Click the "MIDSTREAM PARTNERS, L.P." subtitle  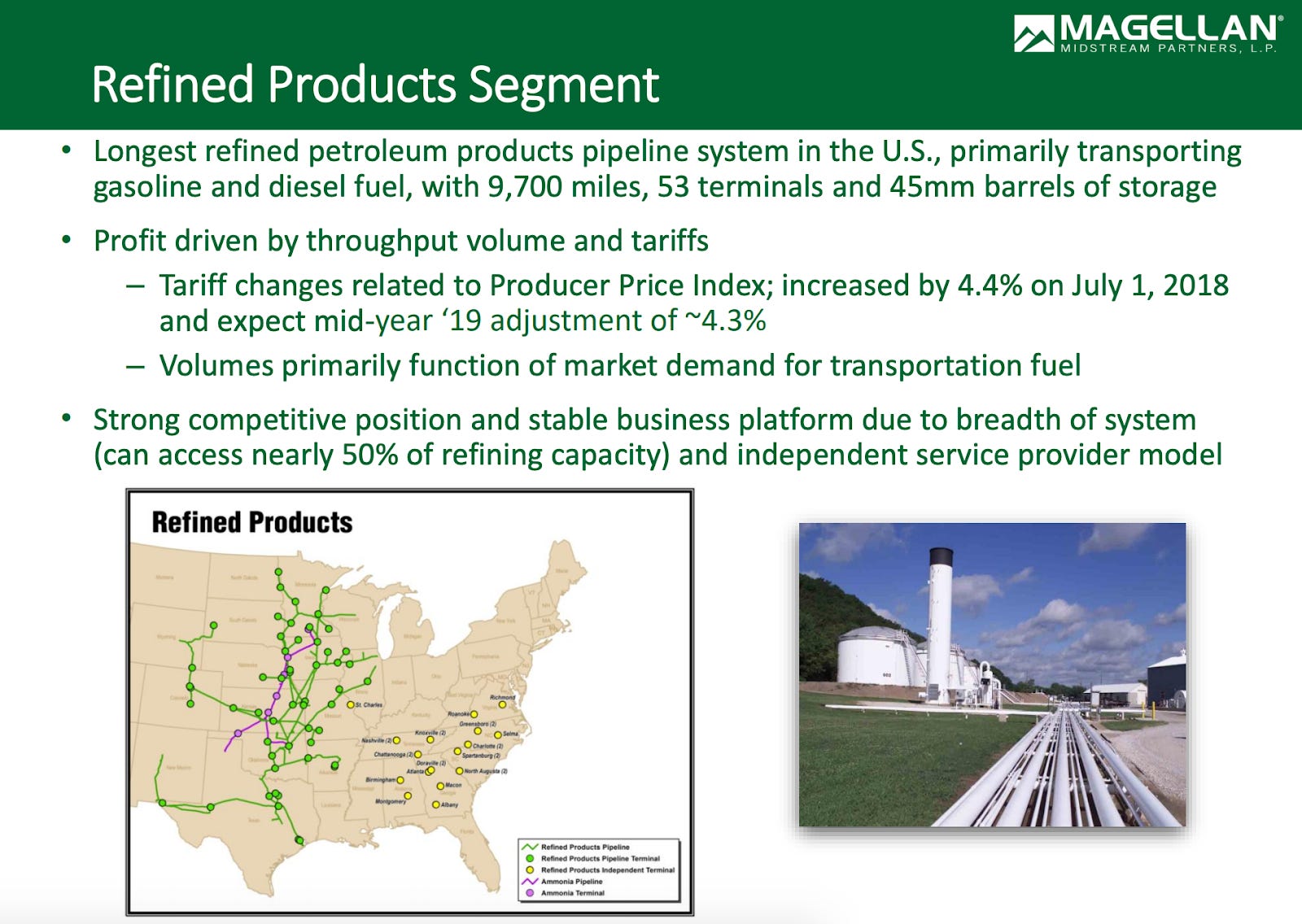tap(1169, 48)
